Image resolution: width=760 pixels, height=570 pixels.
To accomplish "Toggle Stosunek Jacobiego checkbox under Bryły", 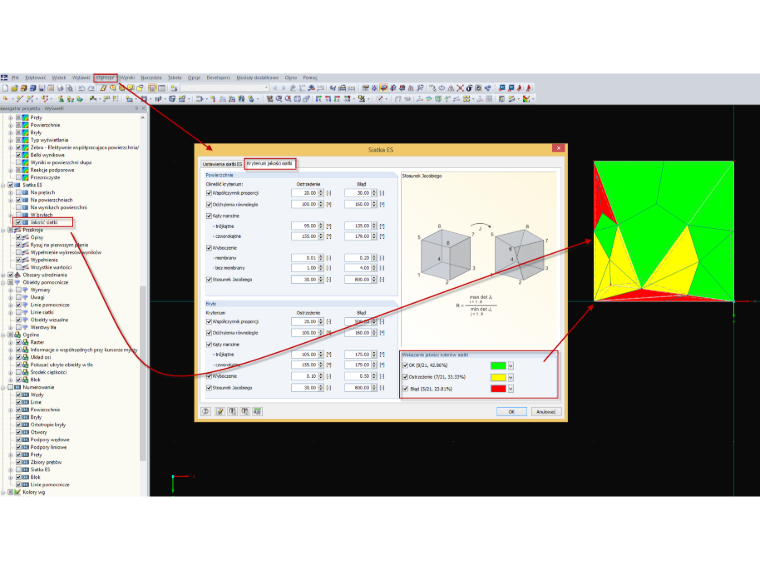I will (209, 388).
